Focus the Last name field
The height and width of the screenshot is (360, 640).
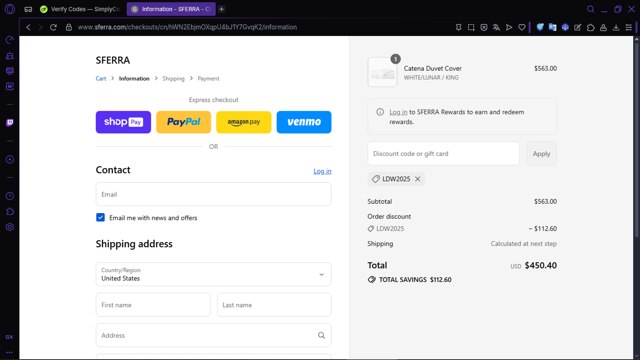click(274, 305)
